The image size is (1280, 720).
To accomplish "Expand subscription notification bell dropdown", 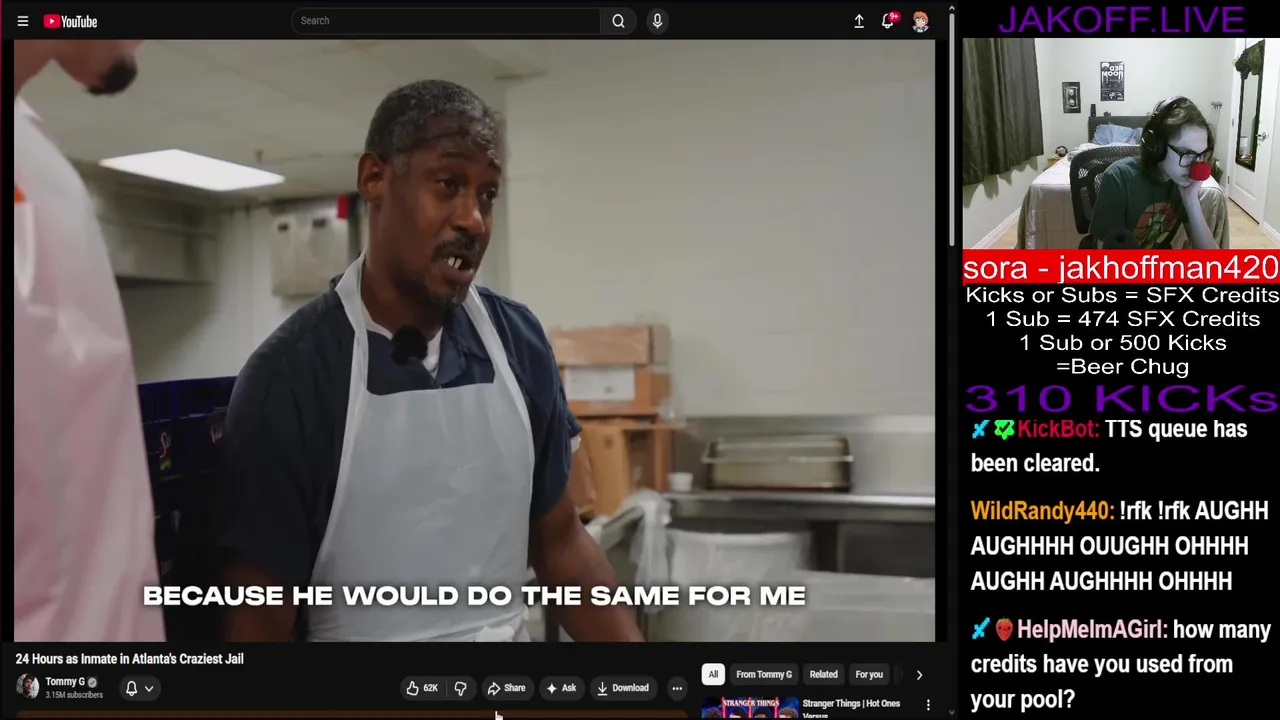I will point(139,688).
